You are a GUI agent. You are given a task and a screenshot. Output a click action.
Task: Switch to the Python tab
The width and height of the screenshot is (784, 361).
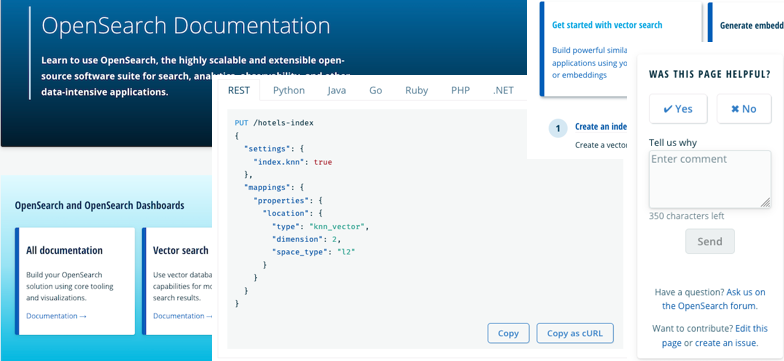[289, 90]
